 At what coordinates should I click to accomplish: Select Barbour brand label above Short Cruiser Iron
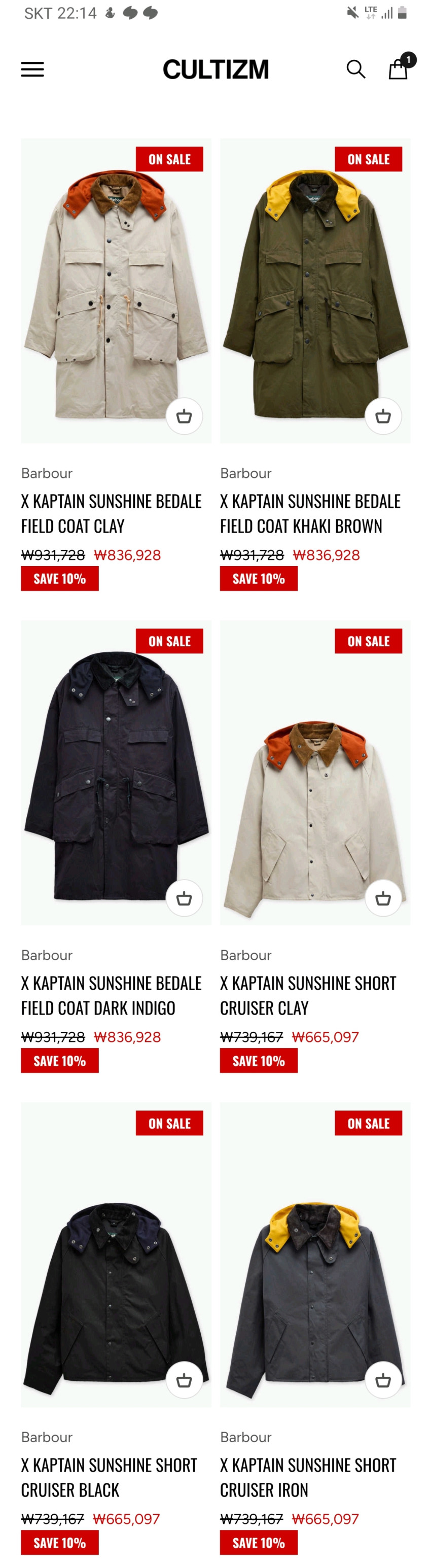tap(245, 1437)
